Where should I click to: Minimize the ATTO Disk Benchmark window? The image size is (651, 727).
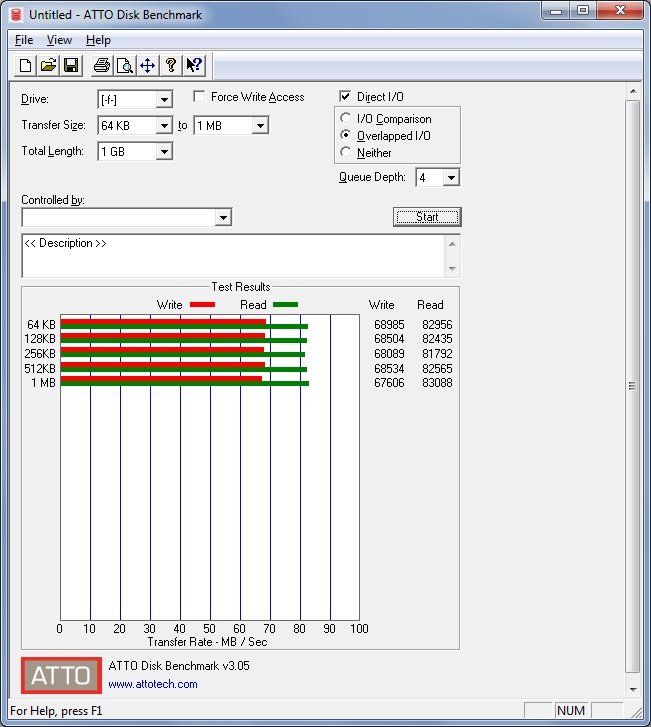tap(556, 11)
